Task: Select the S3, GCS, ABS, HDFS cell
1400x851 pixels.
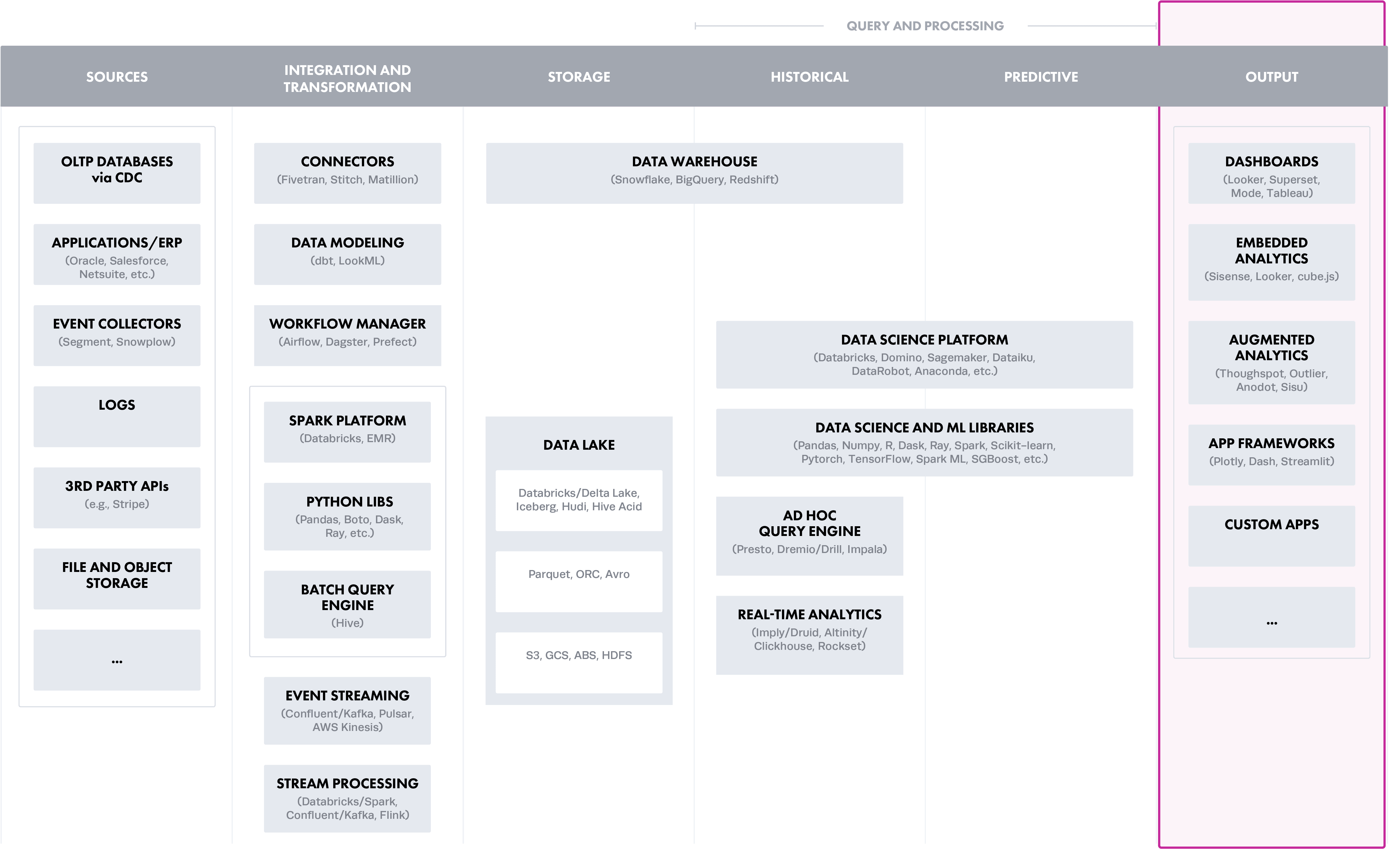Action: [580, 664]
